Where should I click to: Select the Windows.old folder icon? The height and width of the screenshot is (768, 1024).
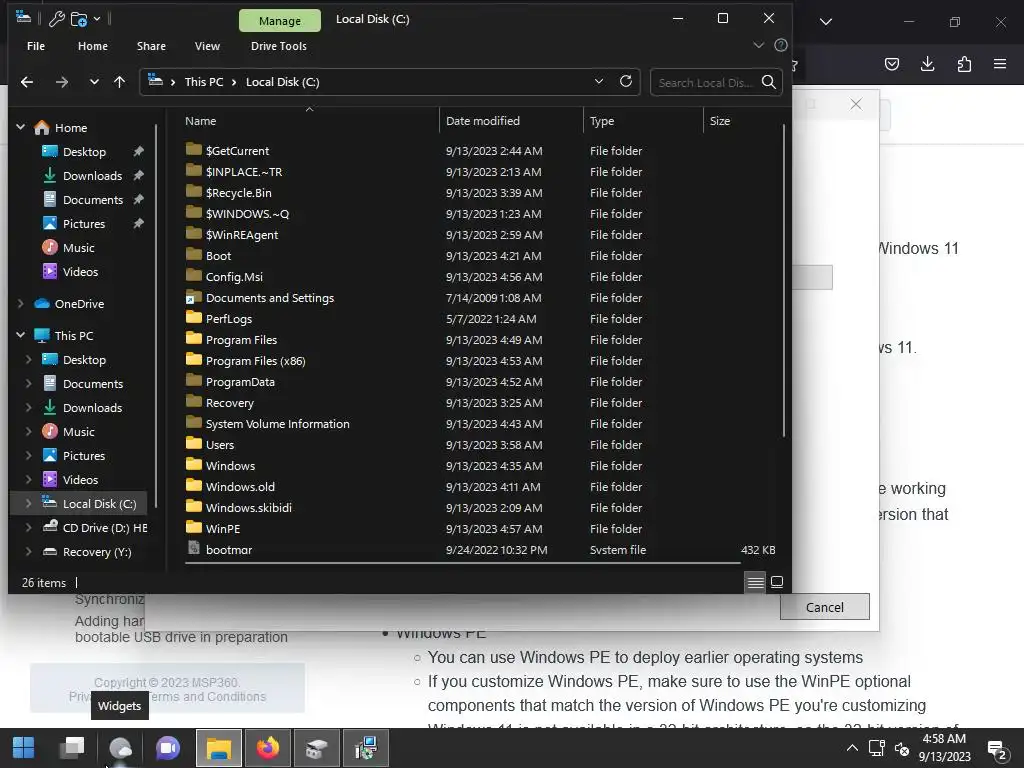[193, 485]
